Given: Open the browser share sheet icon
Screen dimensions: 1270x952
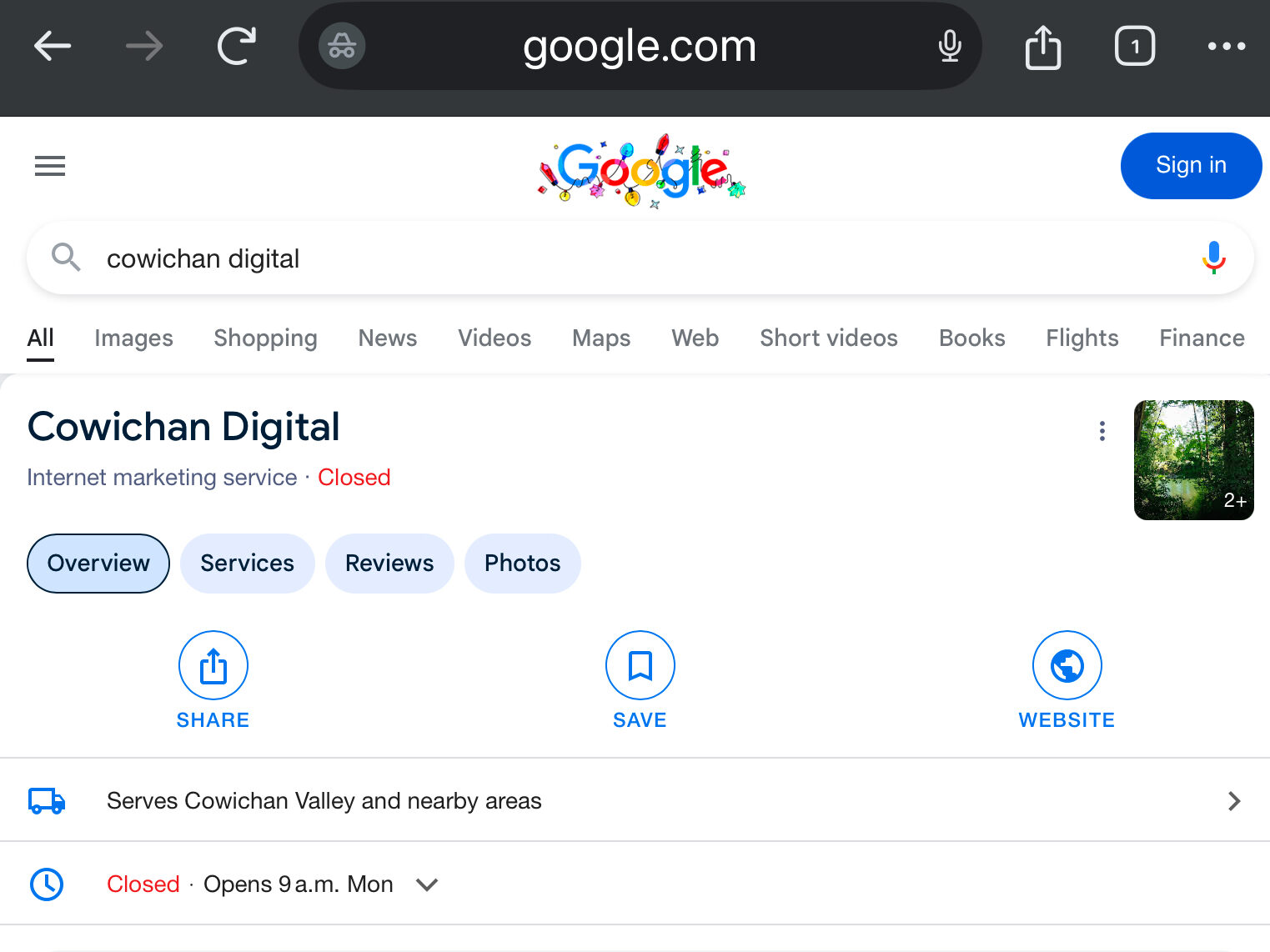Looking at the screenshot, I should point(1042,46).
